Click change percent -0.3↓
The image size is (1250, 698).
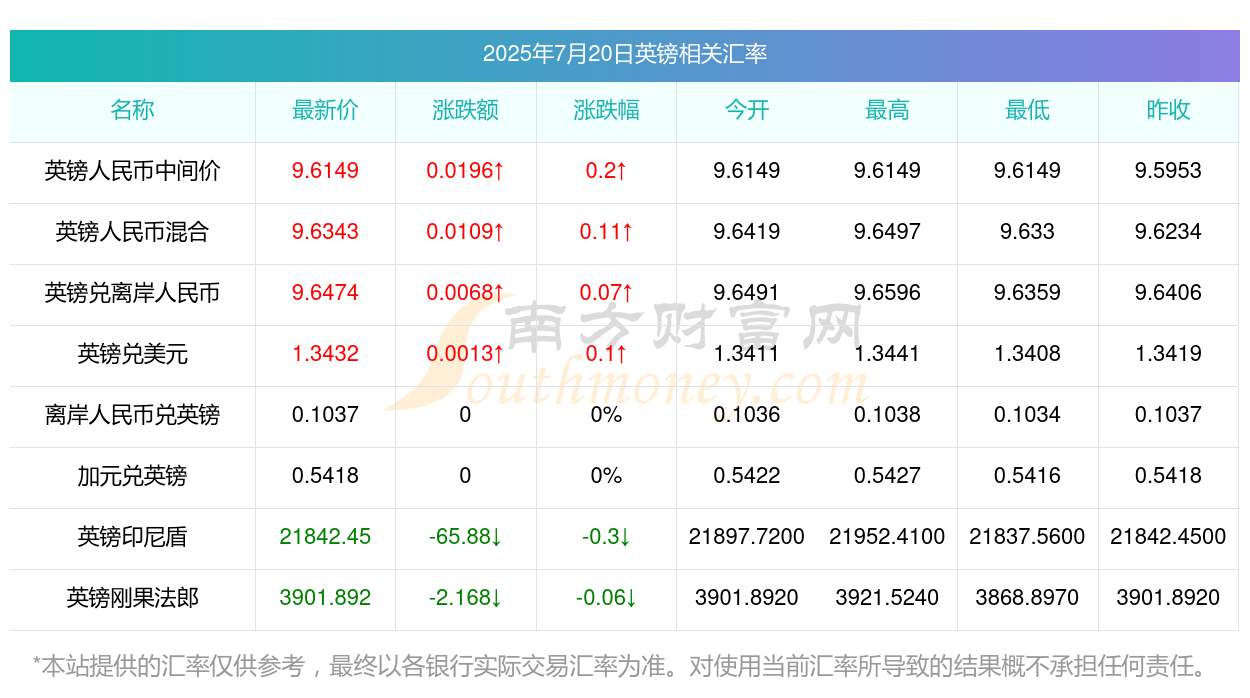606,537
